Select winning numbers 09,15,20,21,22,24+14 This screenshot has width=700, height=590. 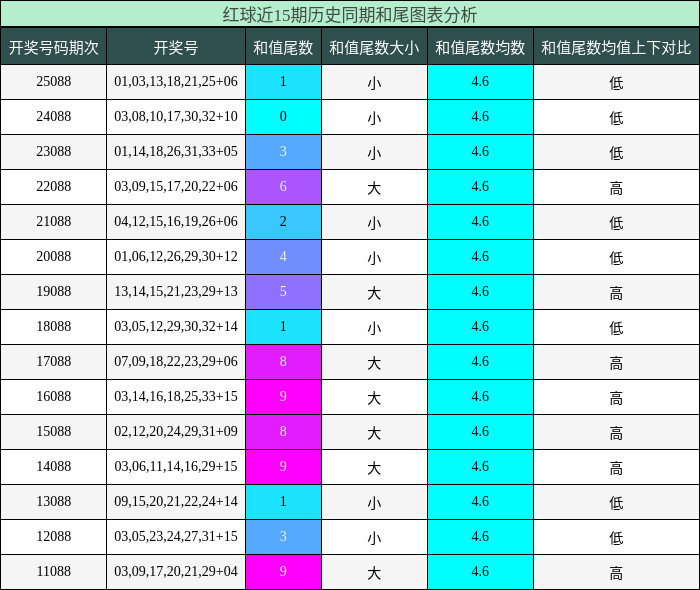pos(176,502)
